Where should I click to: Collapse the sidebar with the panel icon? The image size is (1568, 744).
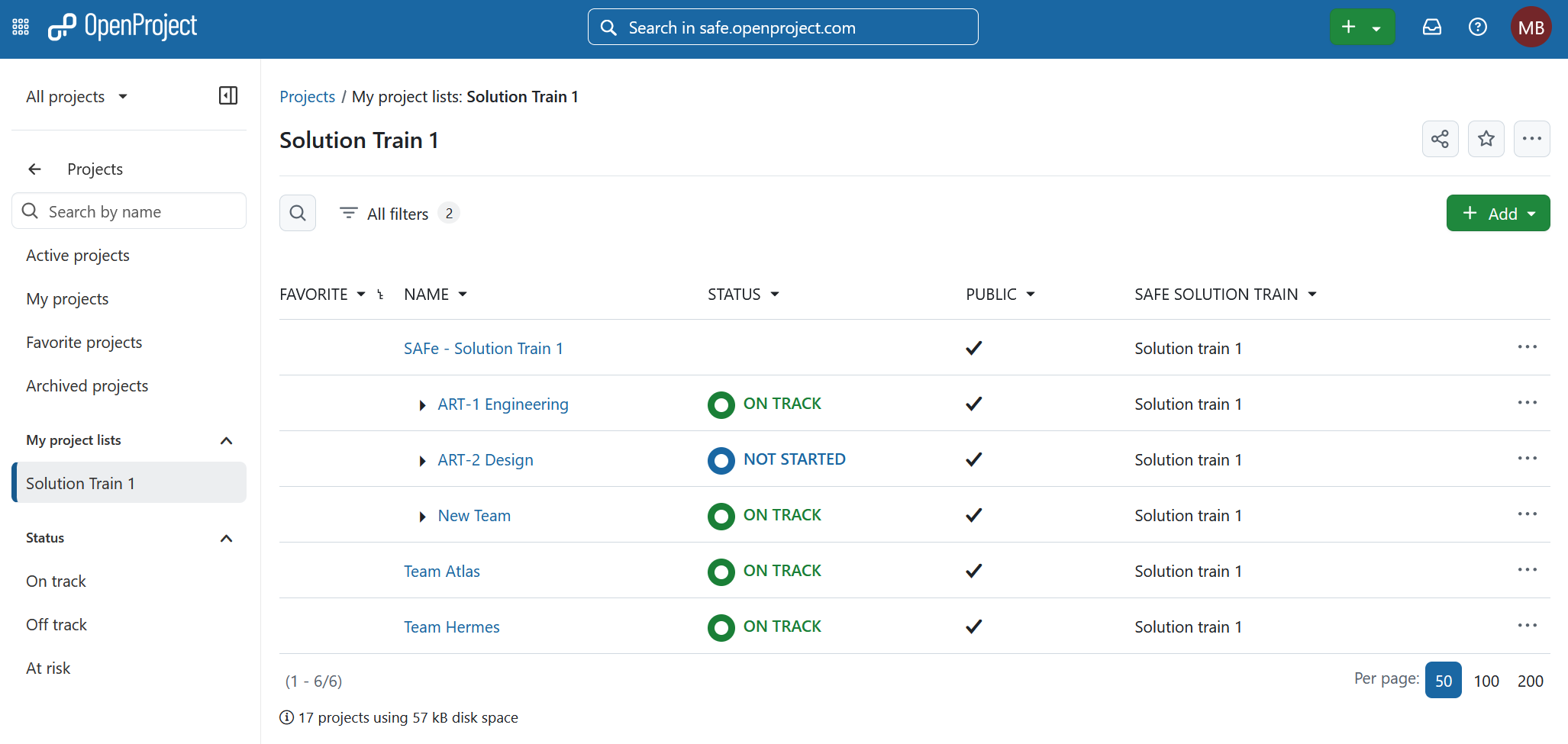pos(228,95)
